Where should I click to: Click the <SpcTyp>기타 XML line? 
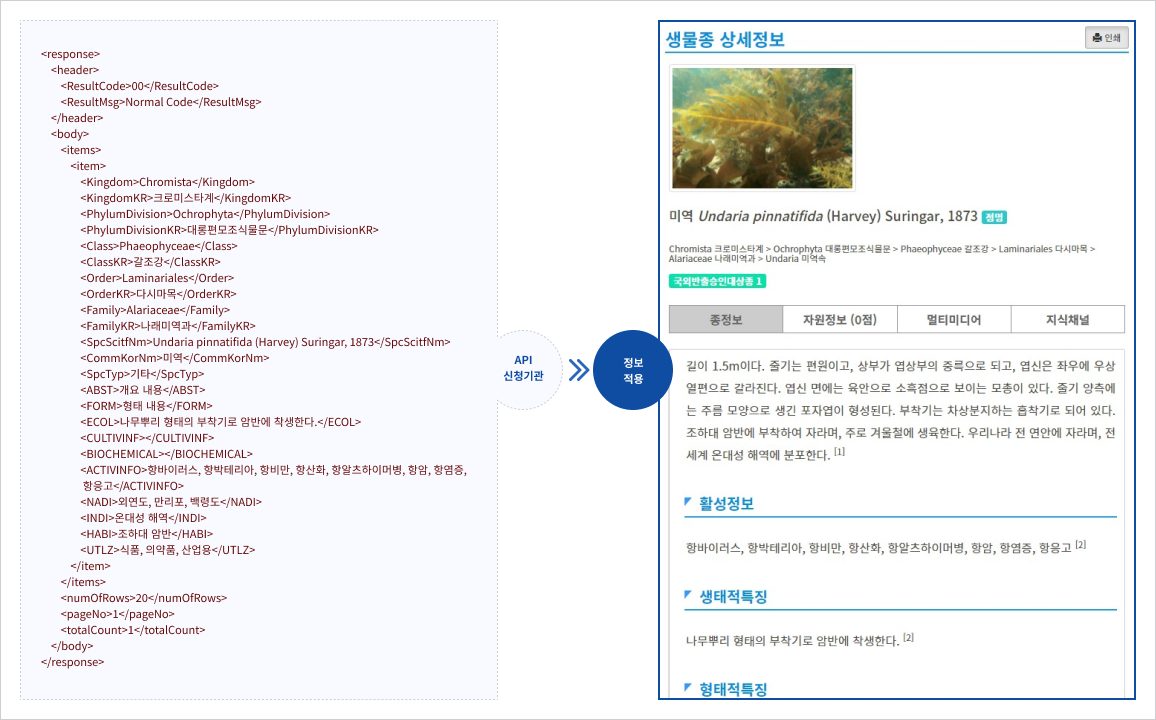pos(142,374)
